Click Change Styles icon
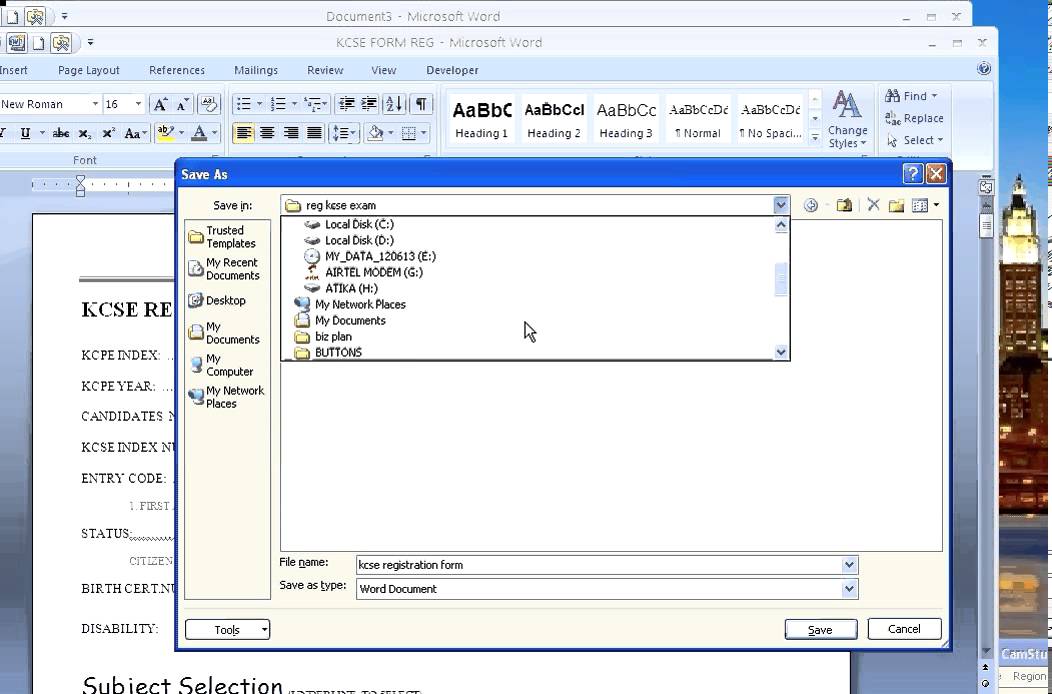Screen dimensions: 1052x694 tap(847, 119)
